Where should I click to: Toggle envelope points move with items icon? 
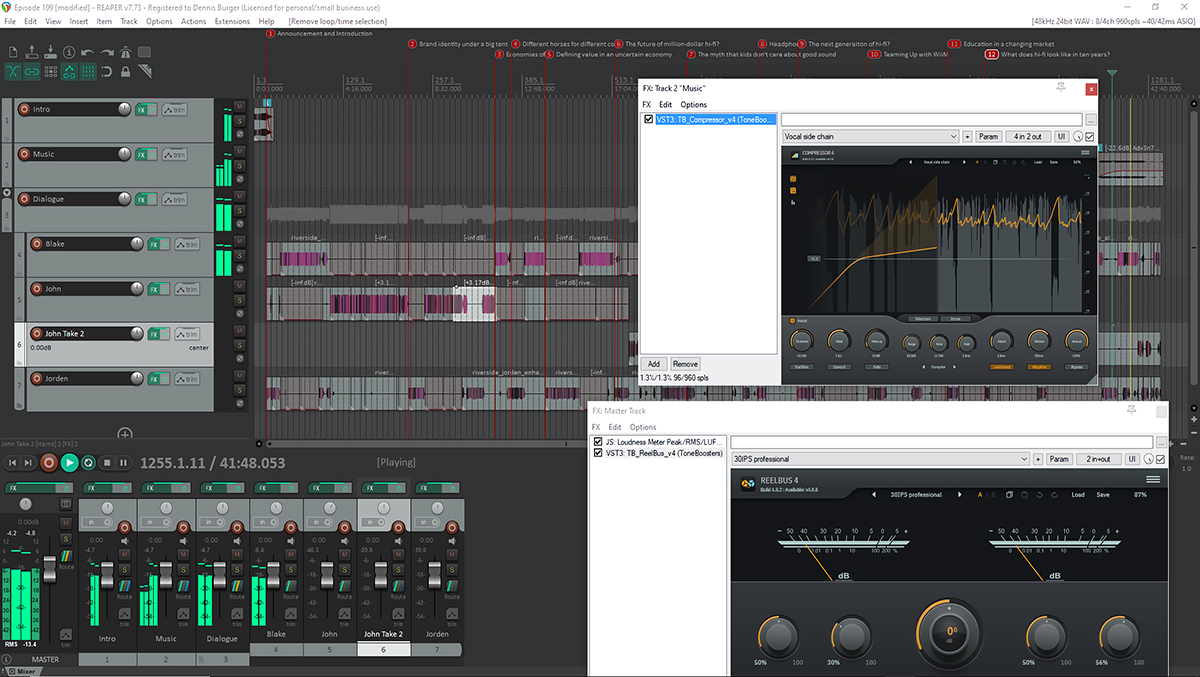[69, 71]
